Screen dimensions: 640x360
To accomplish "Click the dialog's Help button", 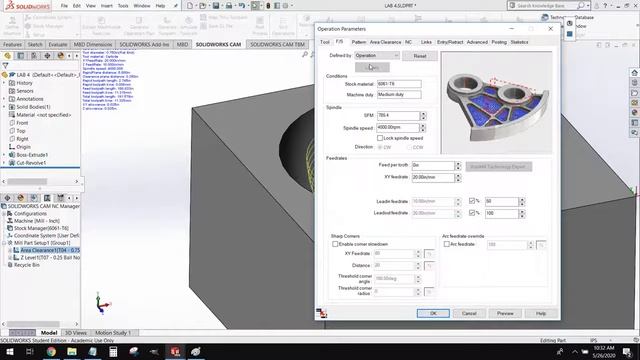I will click(541, 313).
